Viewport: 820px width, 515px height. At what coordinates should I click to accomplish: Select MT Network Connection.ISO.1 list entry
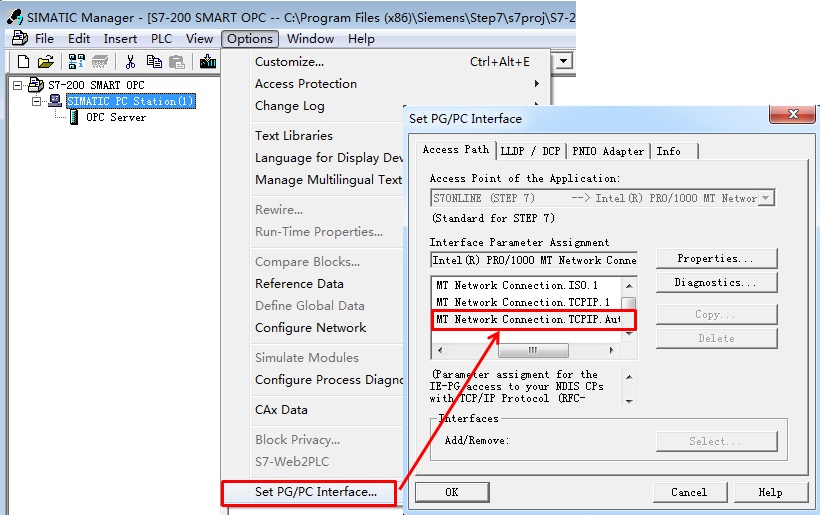527,285
